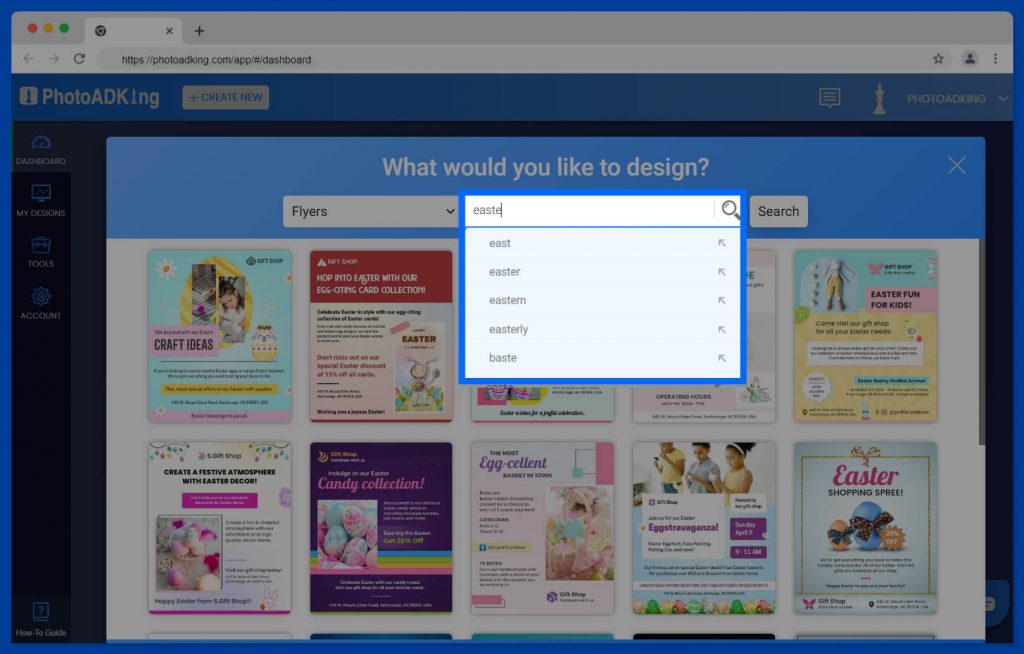Close the design picker dialog
Viewport: 1024px width, 654px height.
tap(957, 165)
